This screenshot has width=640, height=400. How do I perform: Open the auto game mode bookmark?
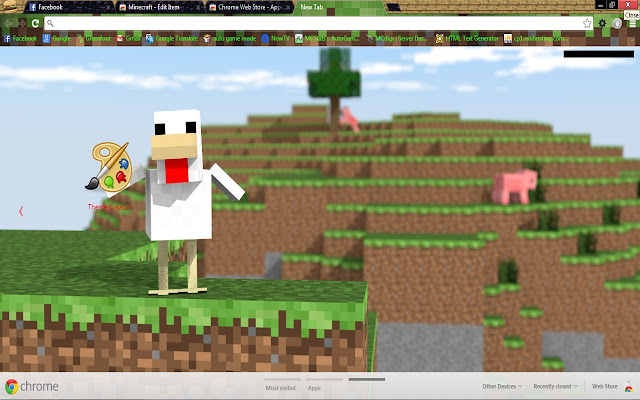click(230, 39)
